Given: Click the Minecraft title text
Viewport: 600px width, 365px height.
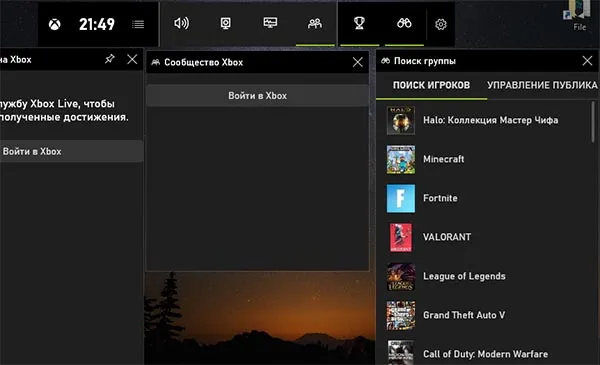Looking at the screenshot, I should [443, 159].
